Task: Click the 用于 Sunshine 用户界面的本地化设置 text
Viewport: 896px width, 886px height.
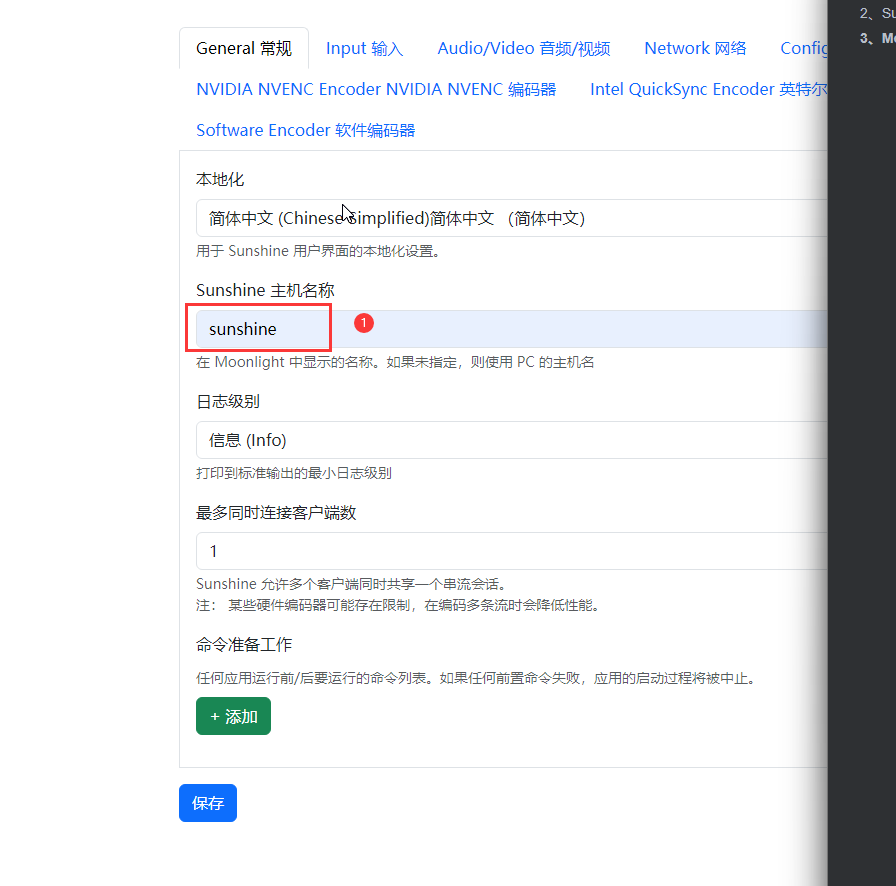Action: click(318, 251)
